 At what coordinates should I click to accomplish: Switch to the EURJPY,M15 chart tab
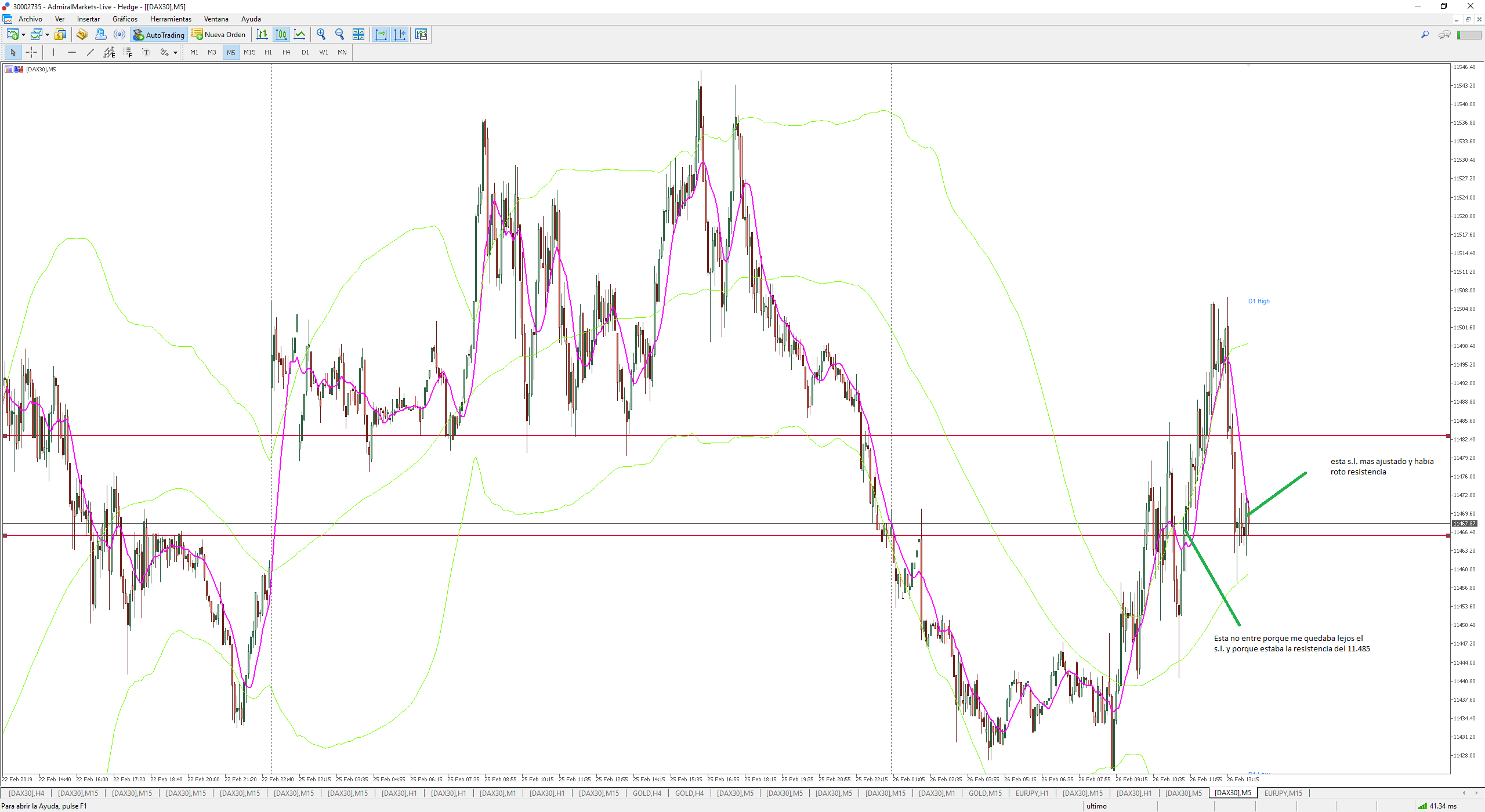coord(1283,793)
